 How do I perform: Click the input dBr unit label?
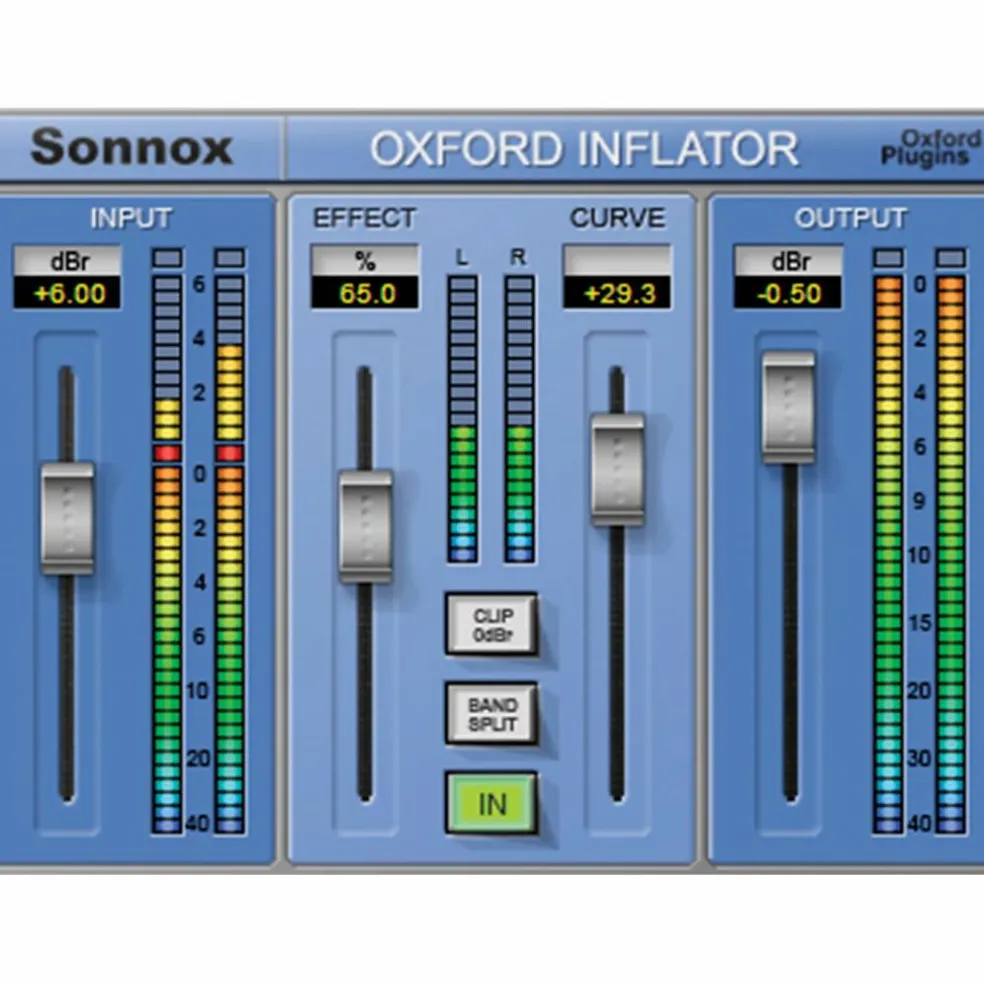(x=68, y=261)
